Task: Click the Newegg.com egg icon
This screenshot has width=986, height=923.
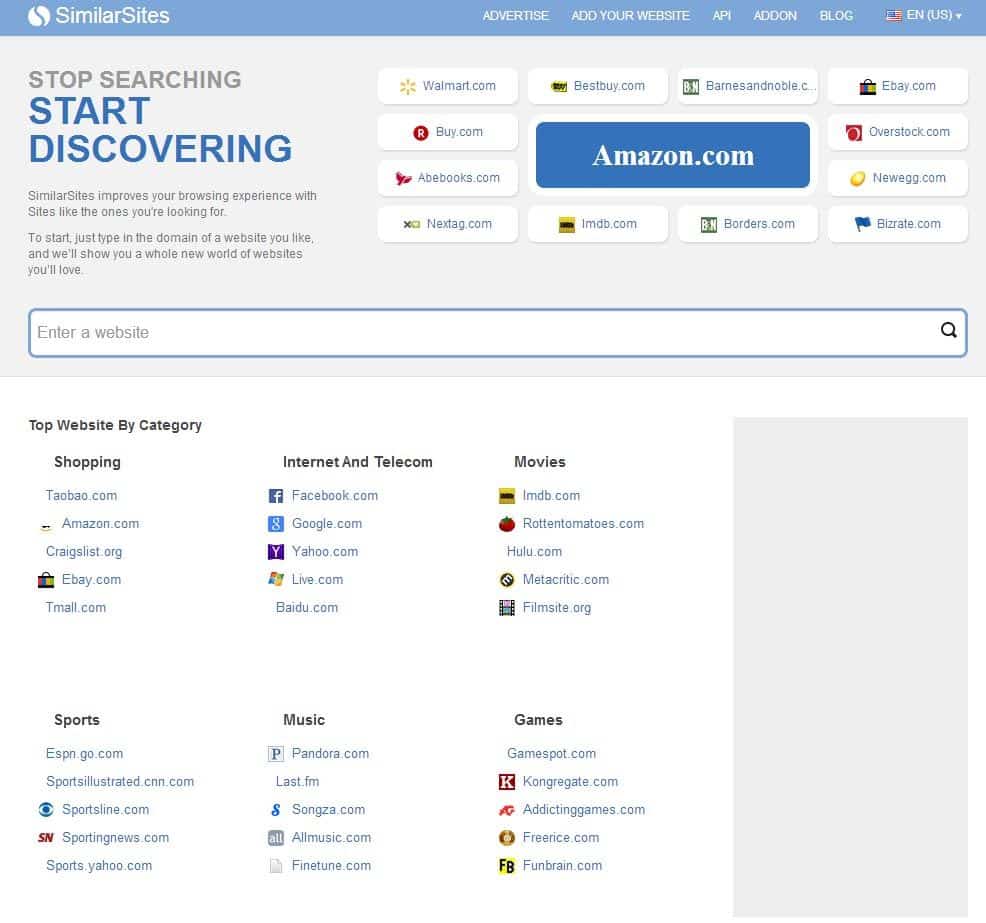Action: [857, 179]
